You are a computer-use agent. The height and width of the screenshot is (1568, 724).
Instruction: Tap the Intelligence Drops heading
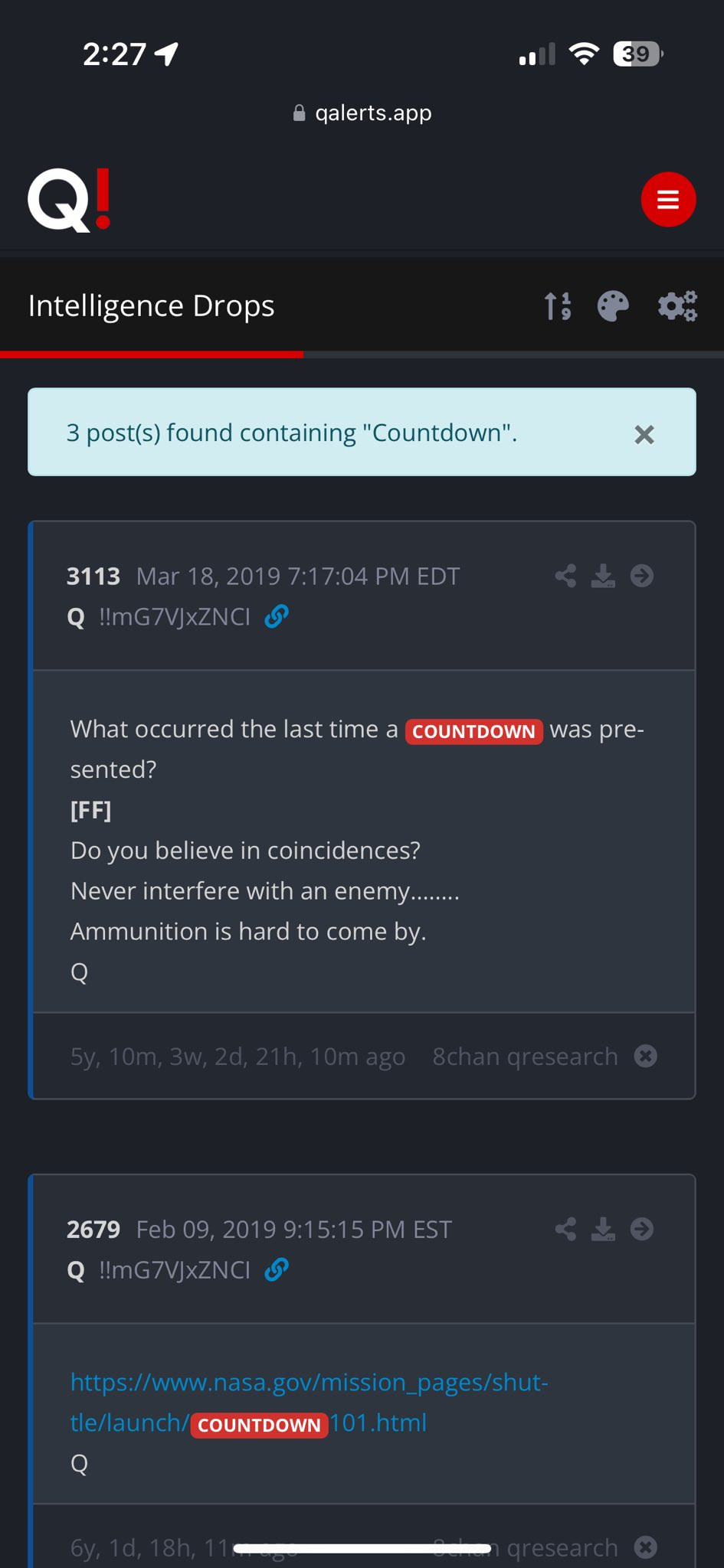coord(152,306)
